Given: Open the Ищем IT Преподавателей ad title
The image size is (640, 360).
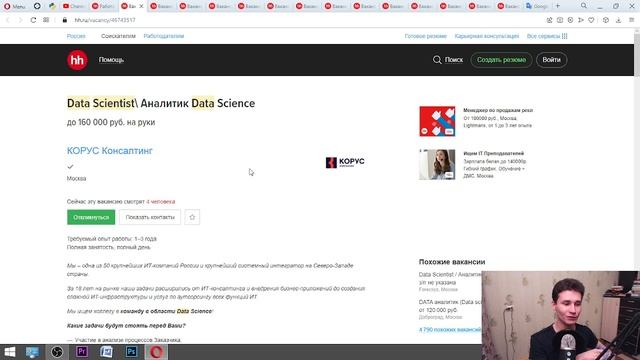Looking at the screenshot, I should click(493, 153).
